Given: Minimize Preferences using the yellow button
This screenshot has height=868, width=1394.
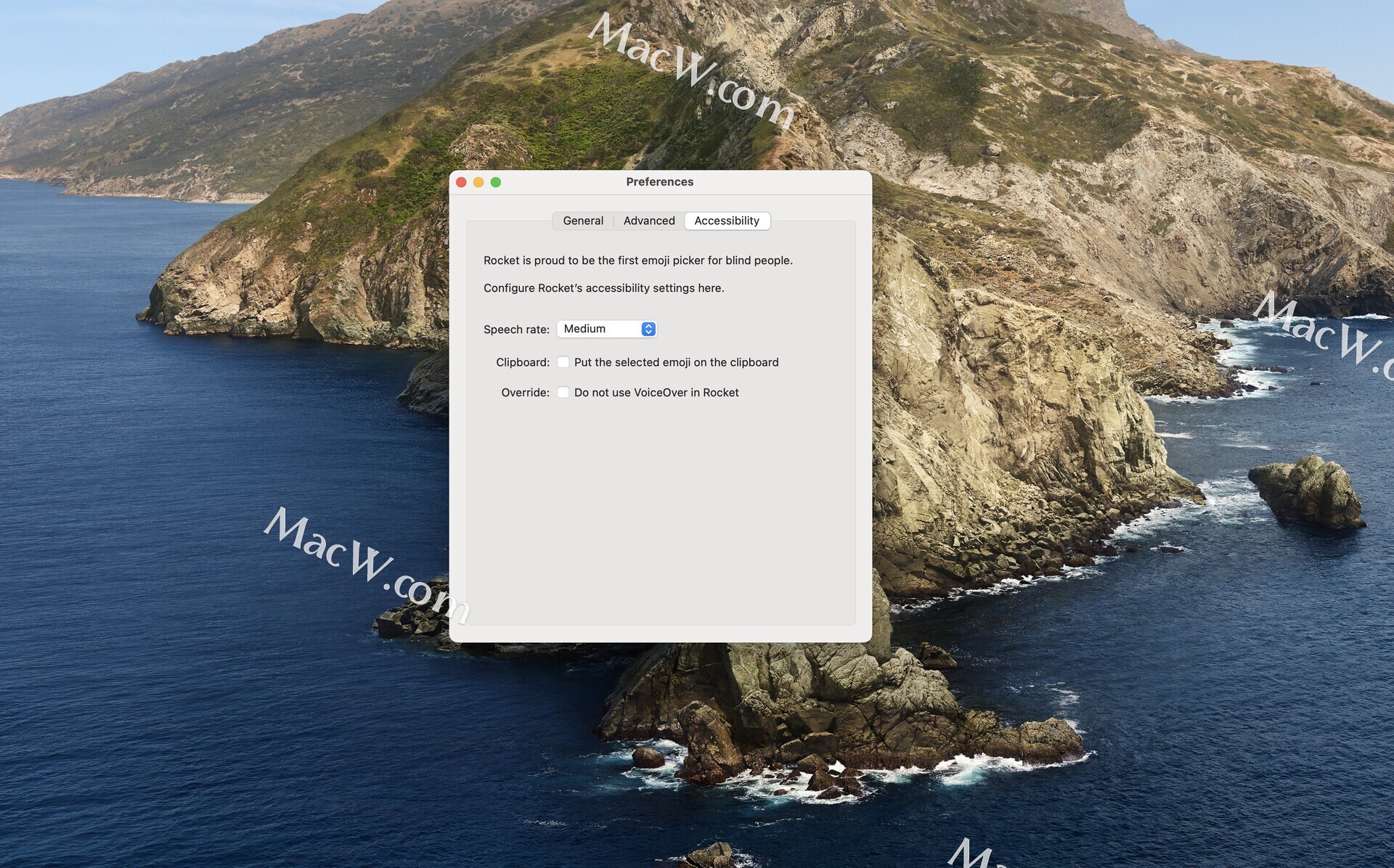Looking at the screenshot, I should click(x=478, y=182).
